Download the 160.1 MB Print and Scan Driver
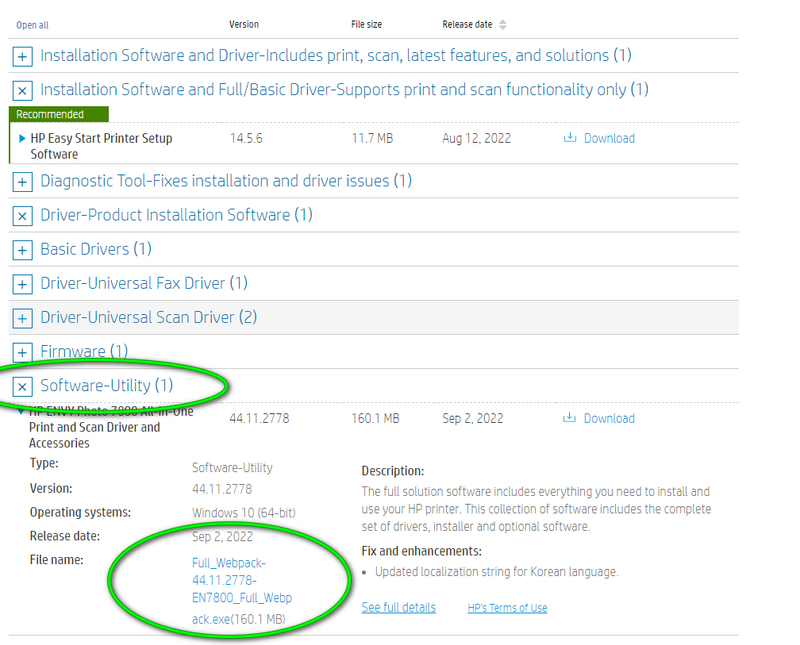The height and width of the screenshot is (645, 800). [x=609, y=418]
